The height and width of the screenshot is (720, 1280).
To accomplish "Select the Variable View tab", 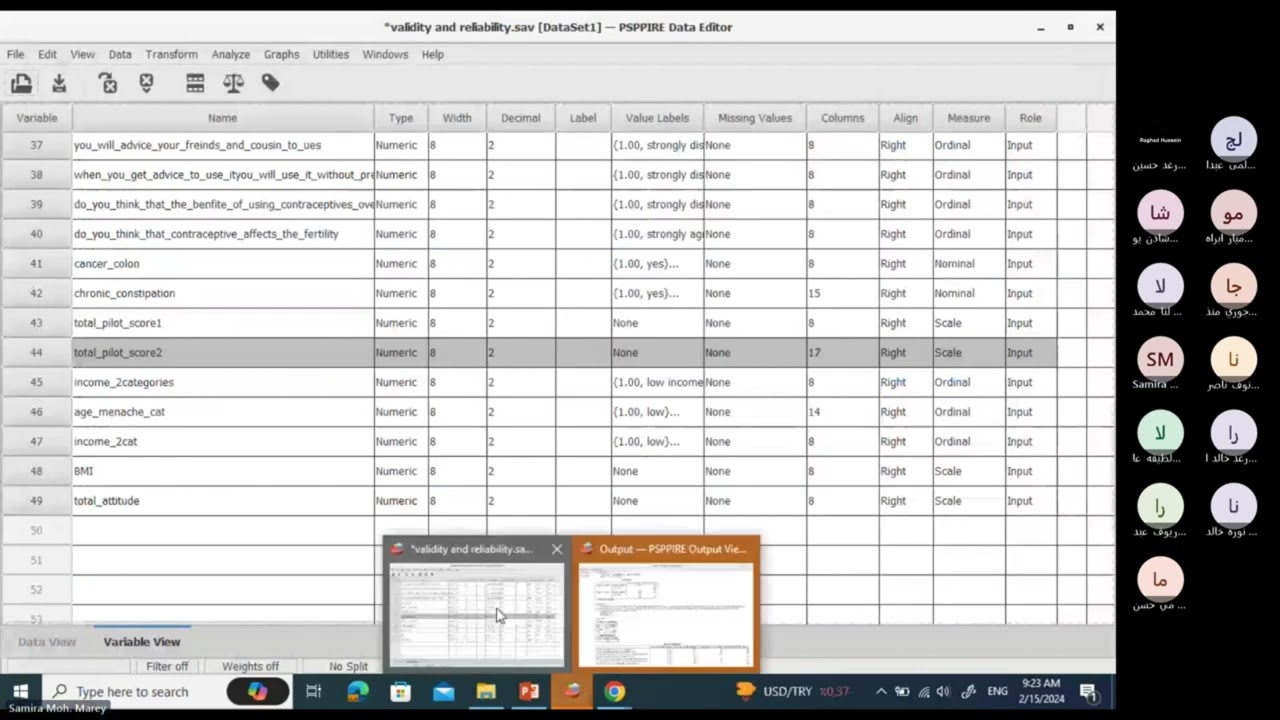I will (x=142, y=642).
